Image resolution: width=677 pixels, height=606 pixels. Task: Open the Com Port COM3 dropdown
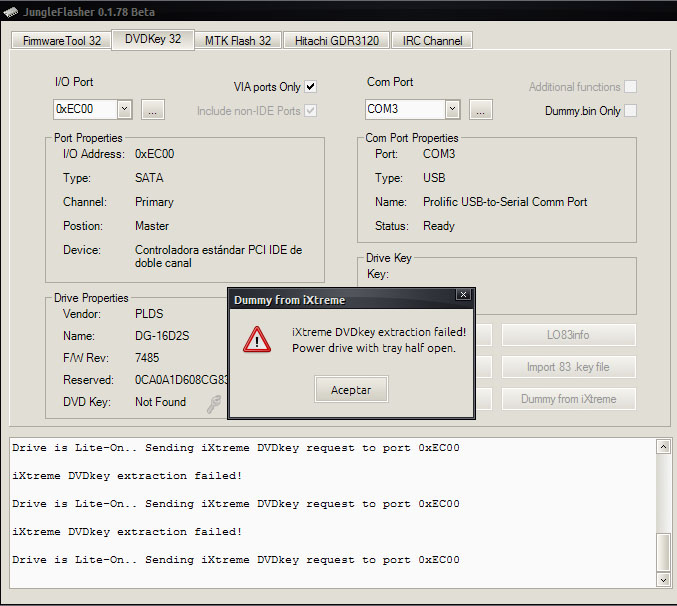point(452,109)
